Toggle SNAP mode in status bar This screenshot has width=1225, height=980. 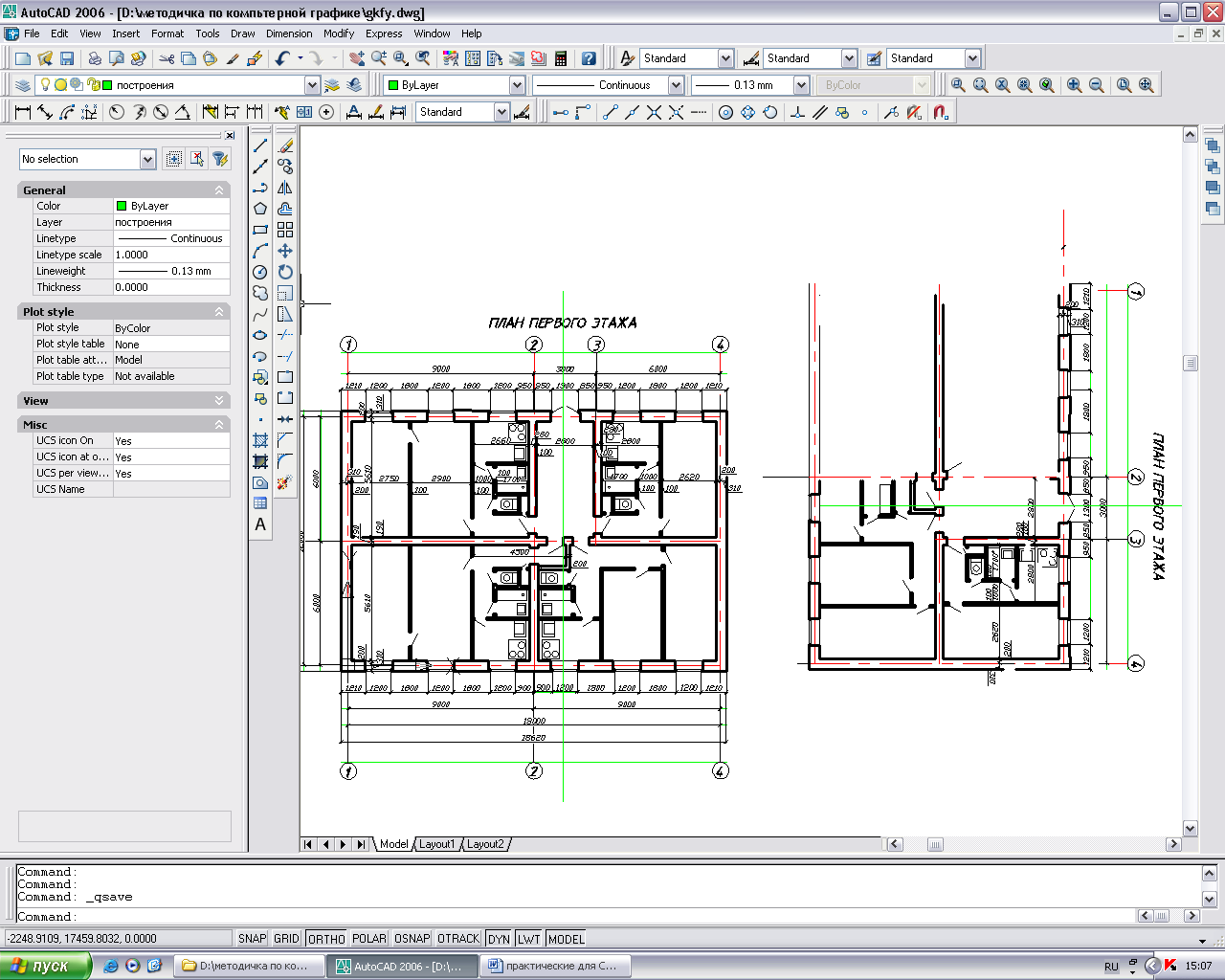pos(253,939)
